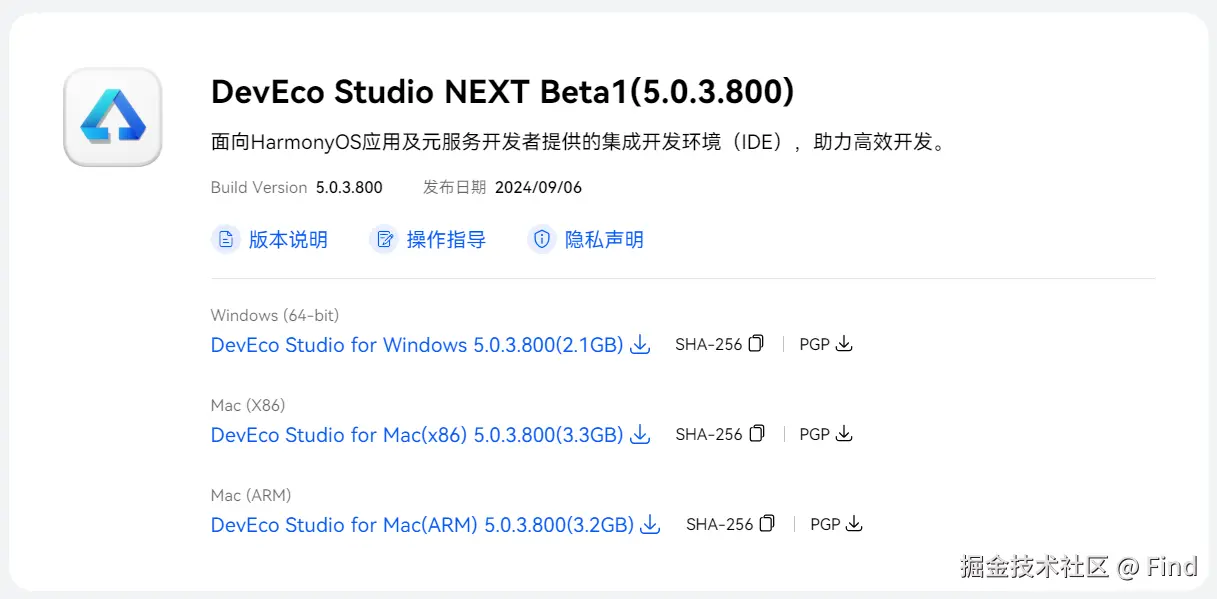
Task: Click the Mac (ARM) heading
Action: (x=251, y=495)
